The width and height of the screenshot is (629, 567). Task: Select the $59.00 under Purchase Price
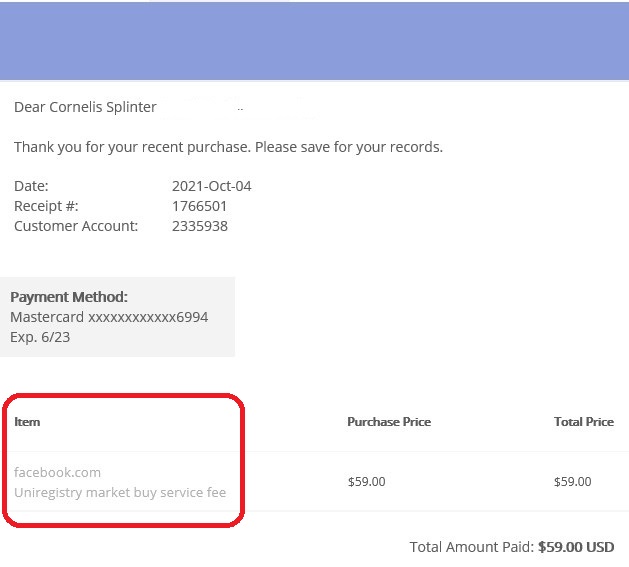366,482
